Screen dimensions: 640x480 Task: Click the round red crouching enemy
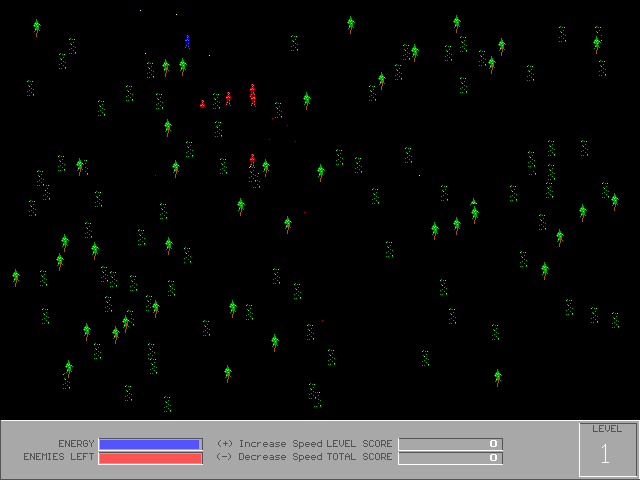[203, 103]
